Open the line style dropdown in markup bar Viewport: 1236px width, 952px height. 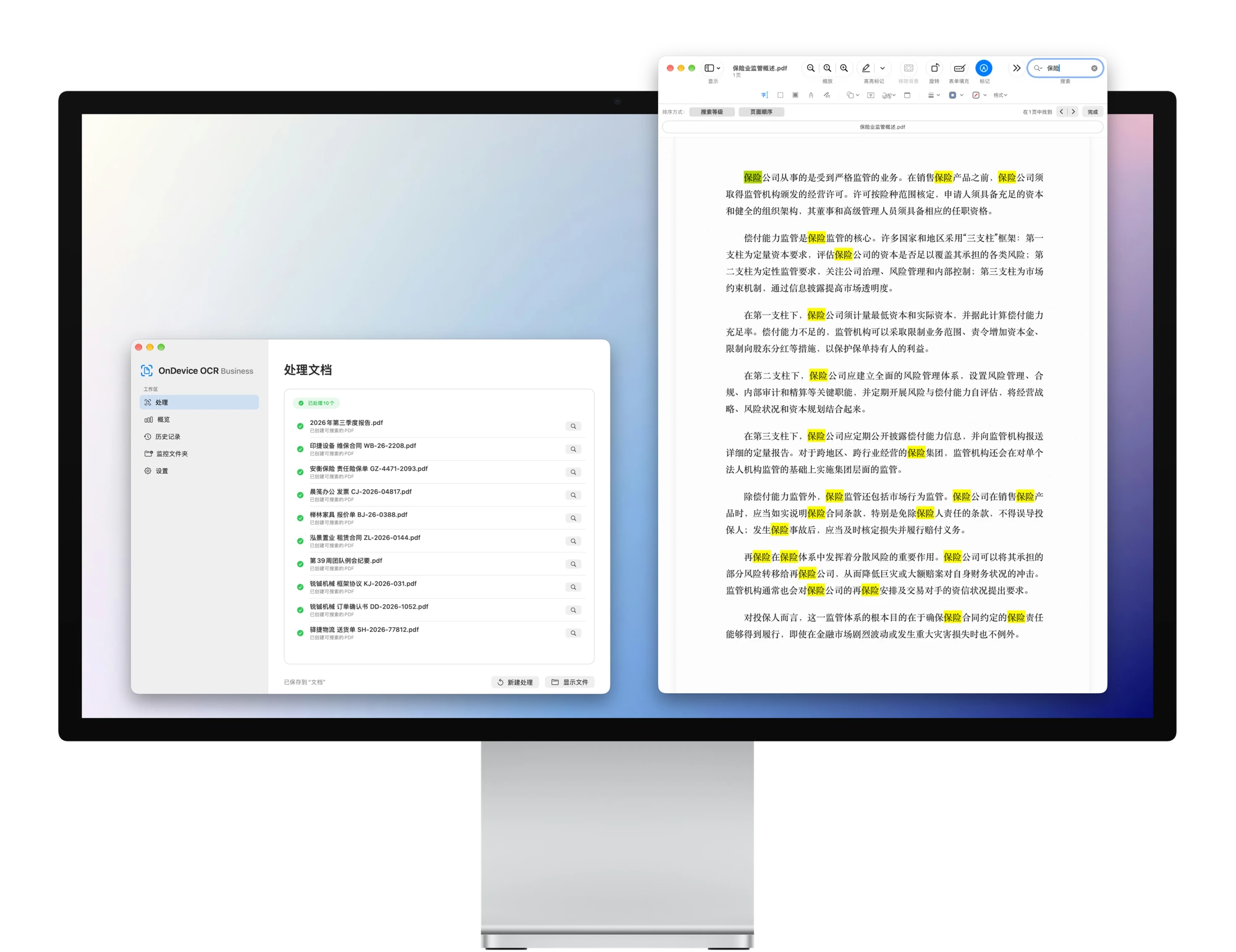pyautogui.click(x=933, y=95)
